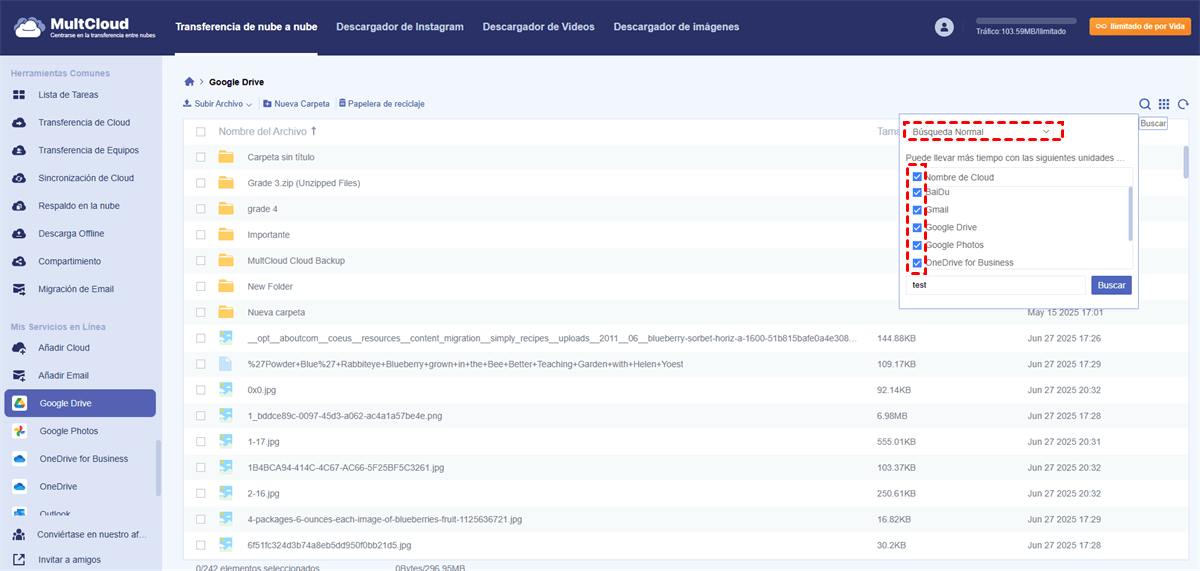Viewport: 1200px width, 571px height.
Task: Open Sincronización de Cloud icon
Action: 19,178
